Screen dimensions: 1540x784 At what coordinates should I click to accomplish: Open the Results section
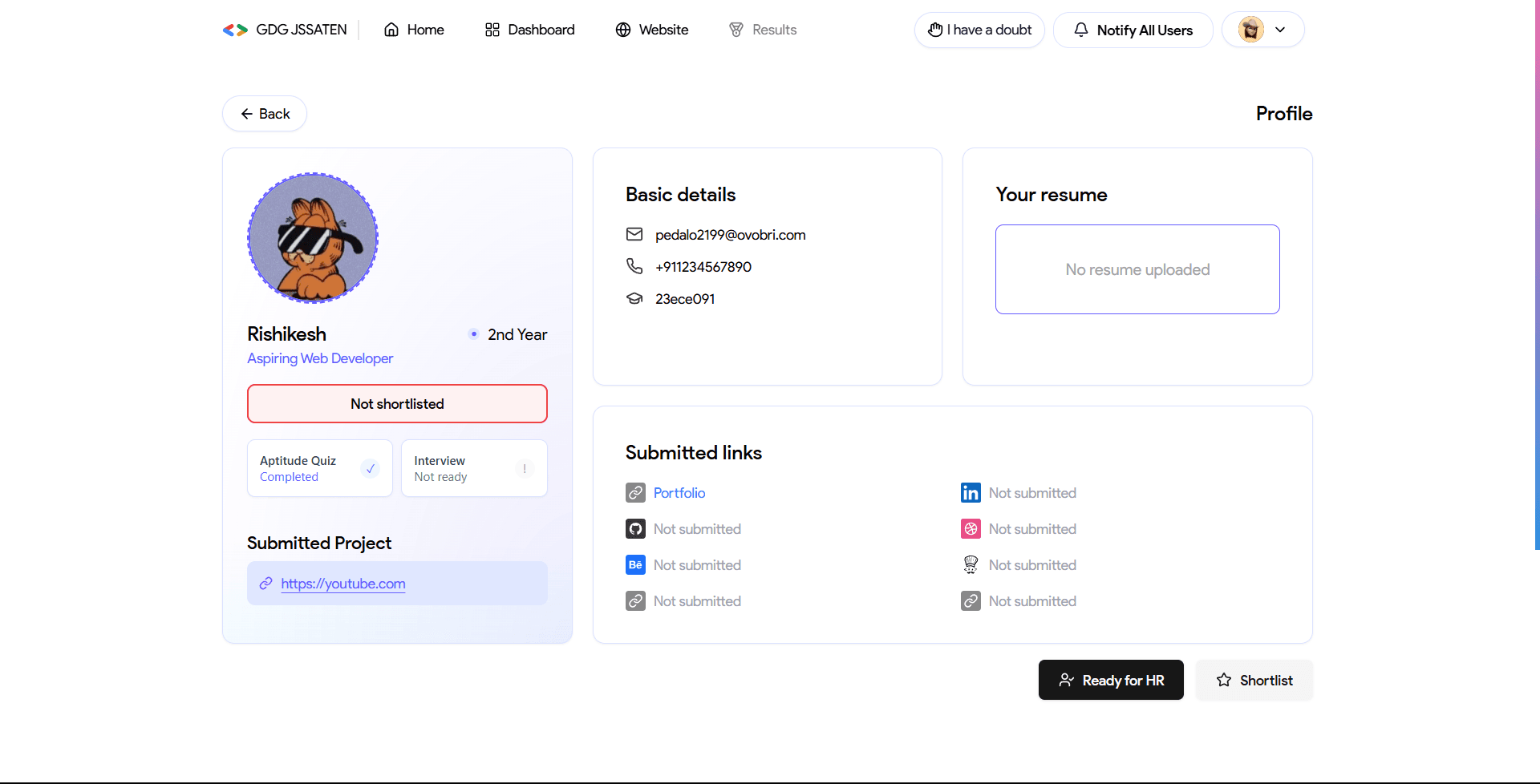(763, 30)
